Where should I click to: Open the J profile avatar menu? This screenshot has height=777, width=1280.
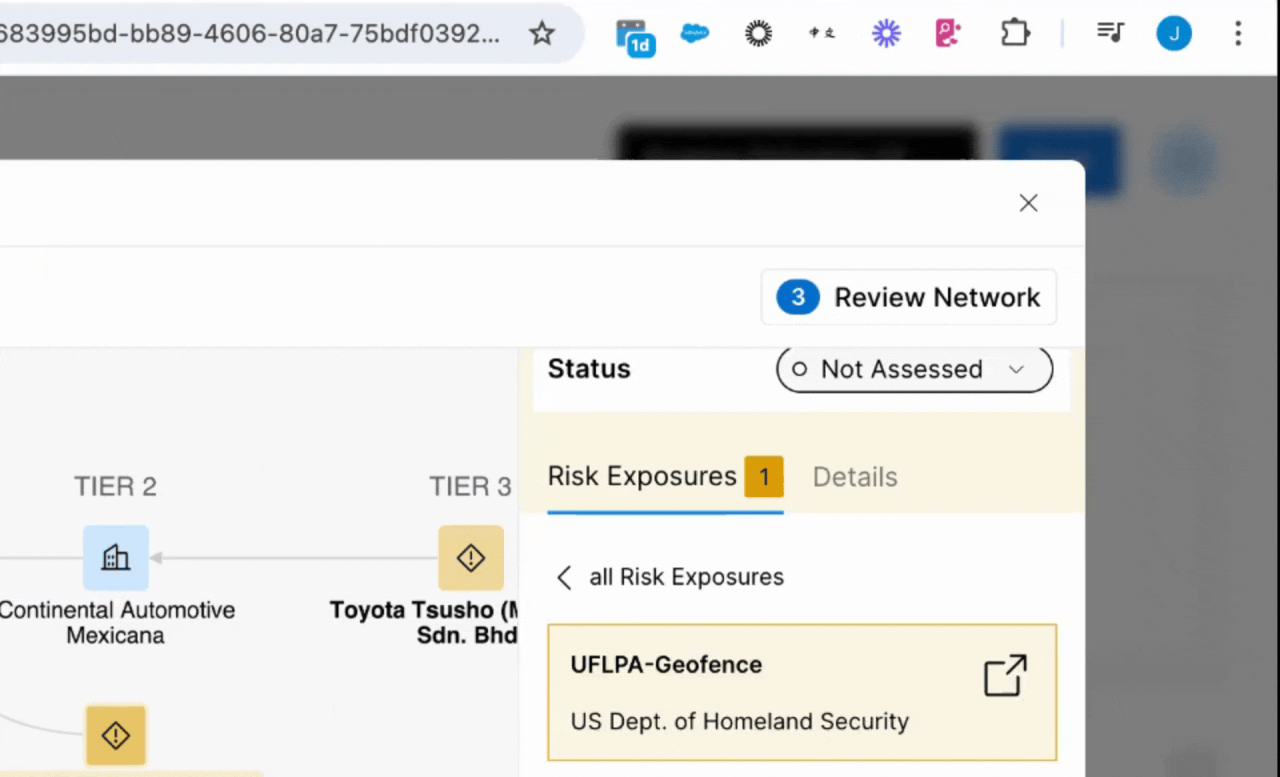point(1174,34)
